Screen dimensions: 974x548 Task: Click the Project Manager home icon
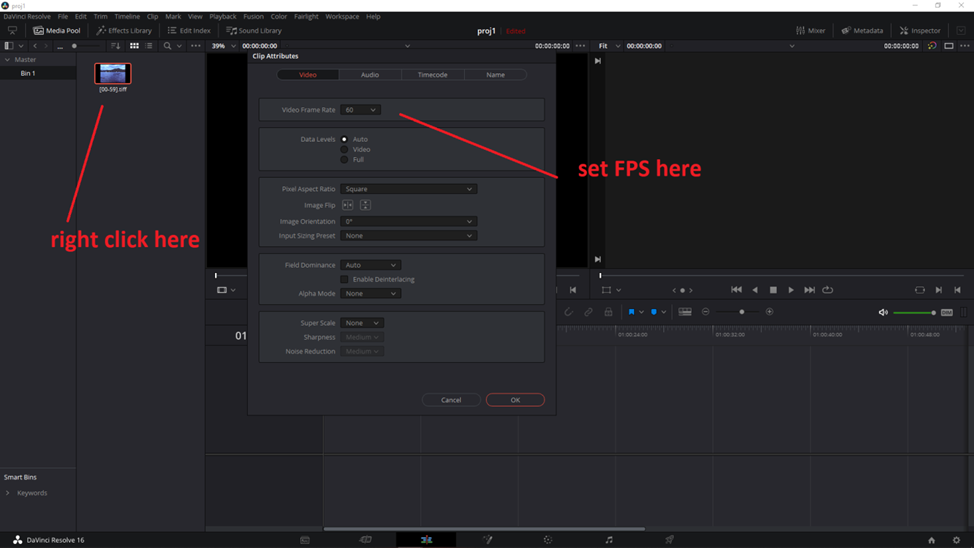pyautogui.click(x=931, y=541)
